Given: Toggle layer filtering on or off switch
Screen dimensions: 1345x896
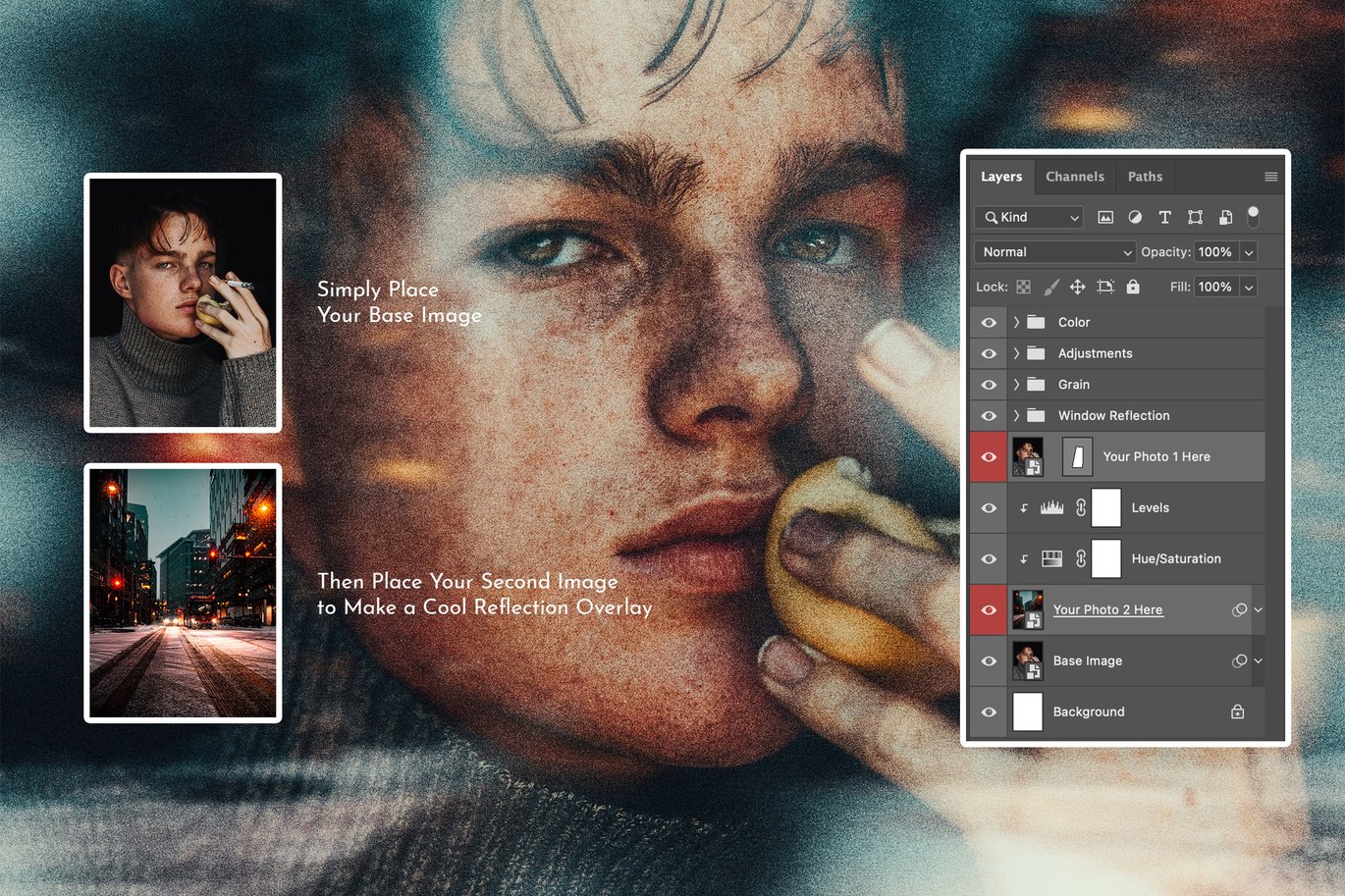Looking at the screenshot, I should [x=1253, y=216].
